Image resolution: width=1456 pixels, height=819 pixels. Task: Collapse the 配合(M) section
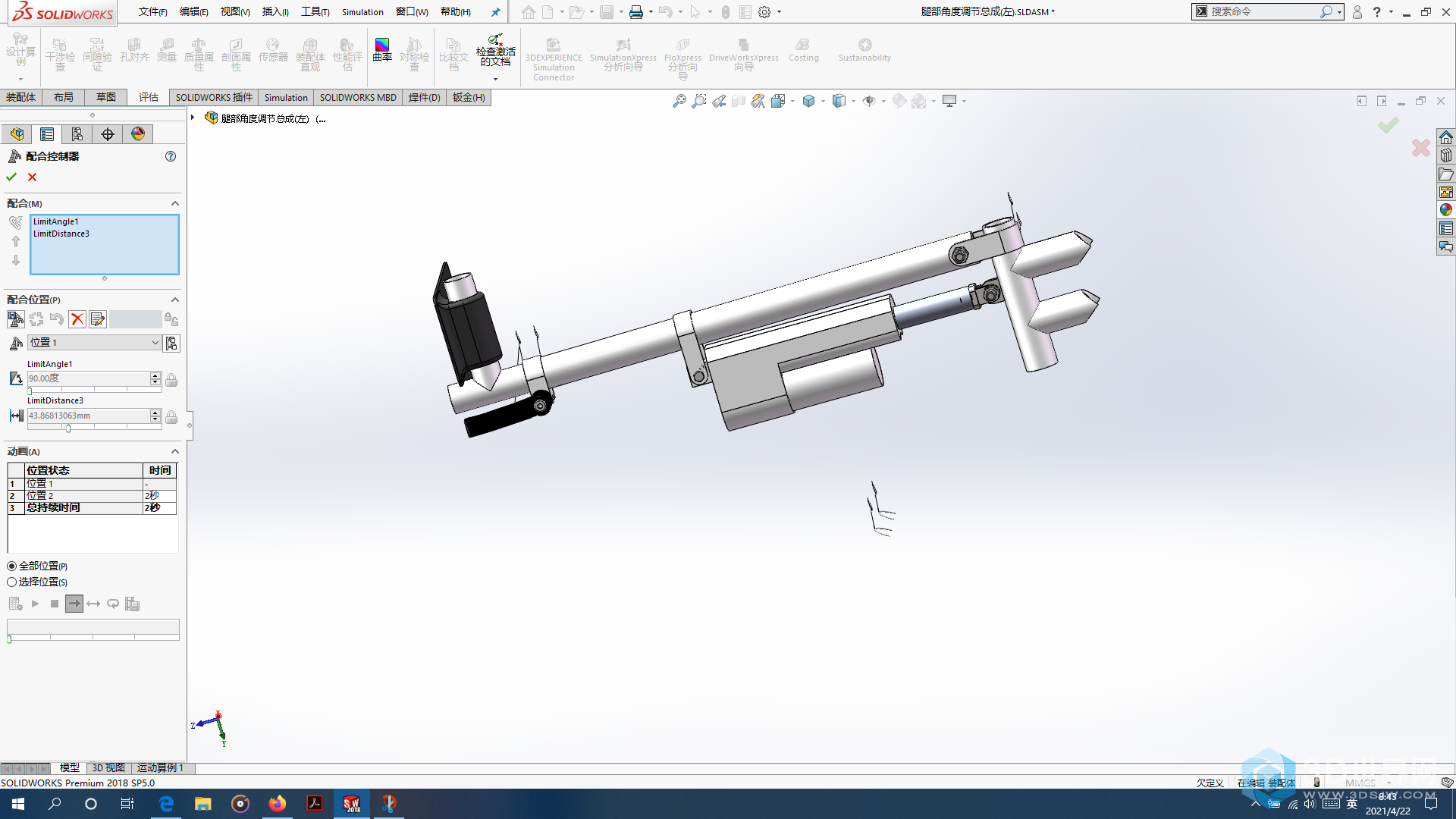(175, 203)
